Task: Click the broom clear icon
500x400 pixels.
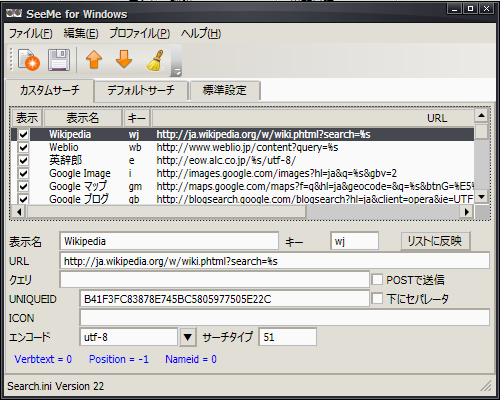Action: point(155,60)
